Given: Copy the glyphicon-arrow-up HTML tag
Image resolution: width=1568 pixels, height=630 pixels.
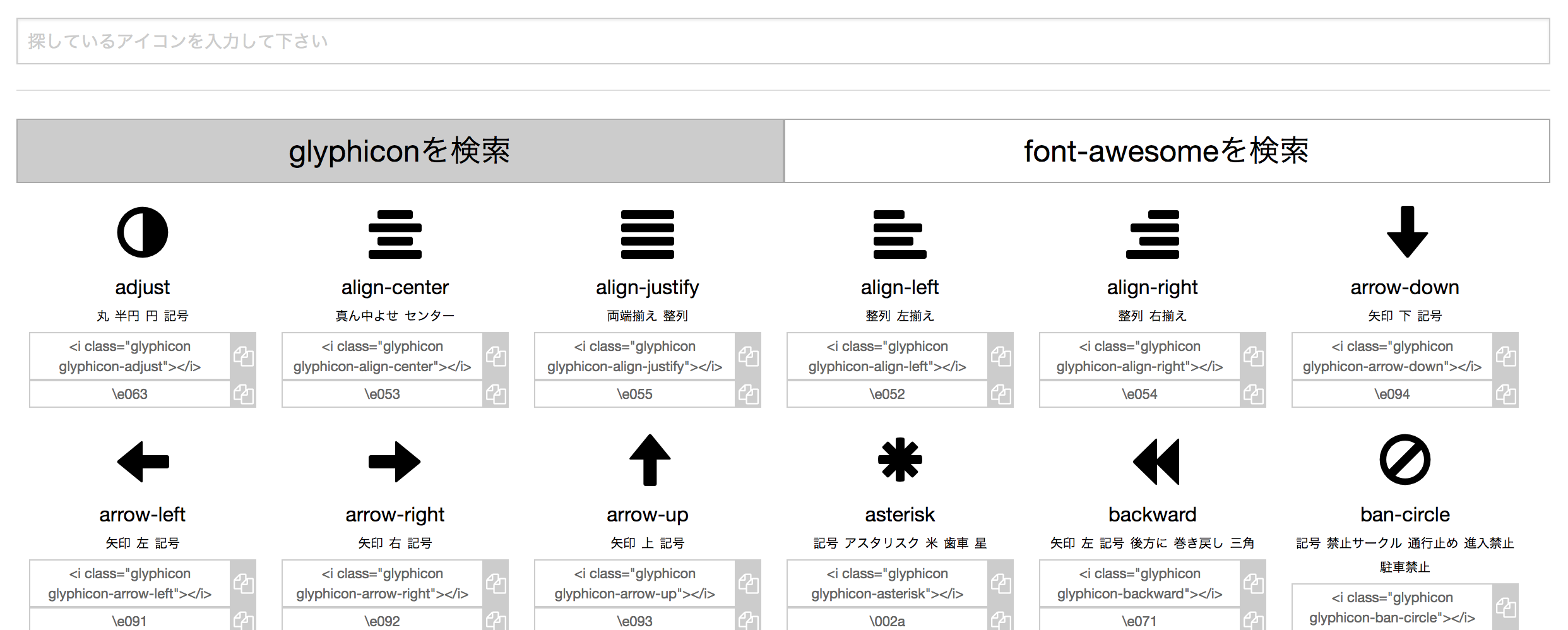Looking at the screenshot, I should coord(749,583).
